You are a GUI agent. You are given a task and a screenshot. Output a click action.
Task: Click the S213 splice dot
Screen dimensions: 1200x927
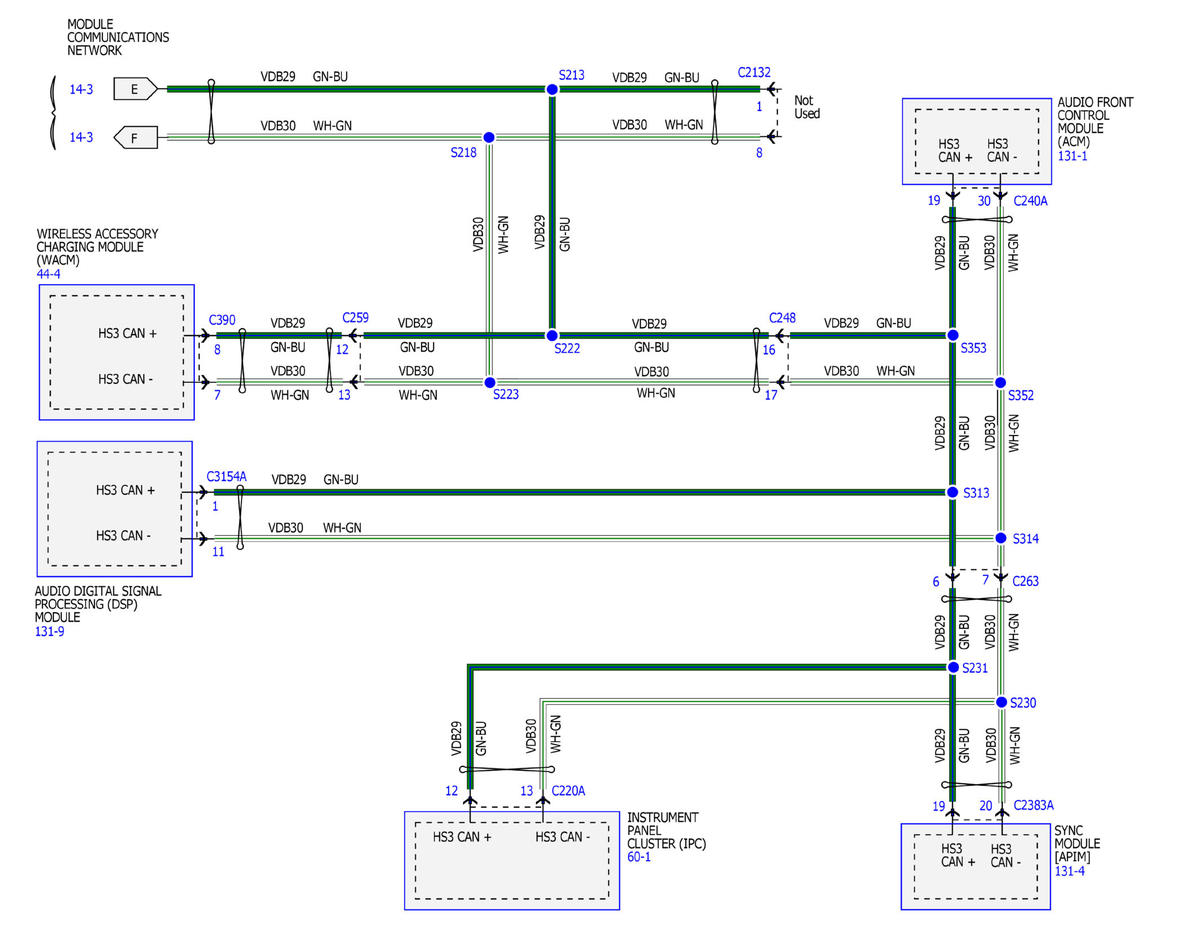pos(551,90)
